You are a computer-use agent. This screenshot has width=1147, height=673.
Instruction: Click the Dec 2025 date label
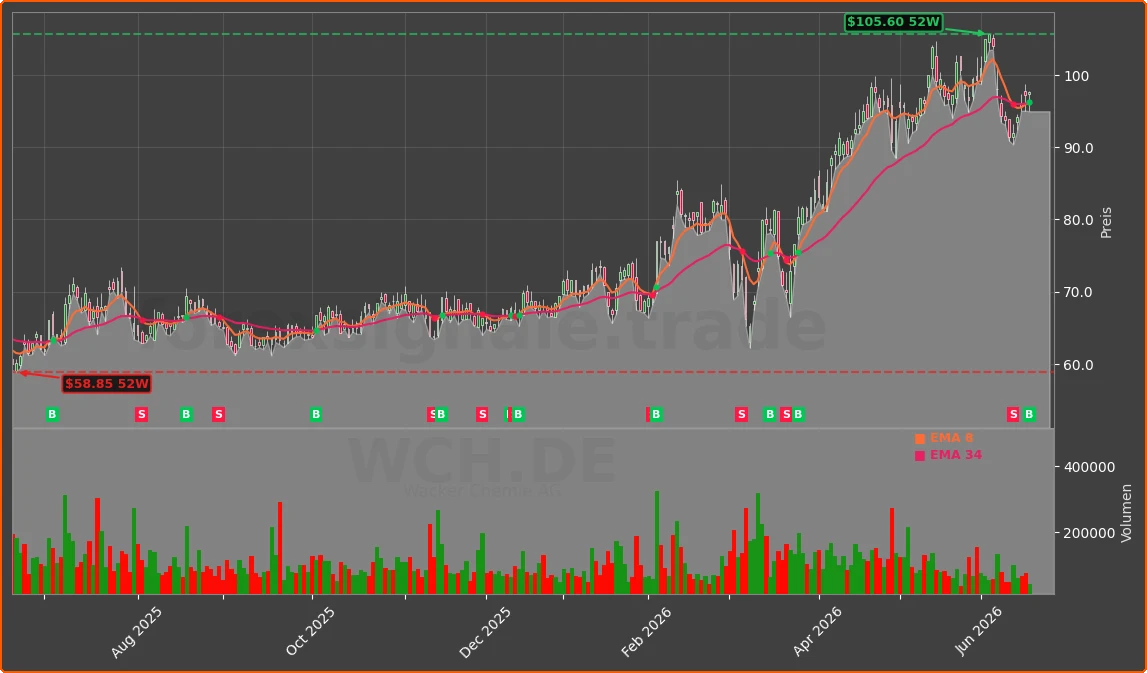click(485, 632)
